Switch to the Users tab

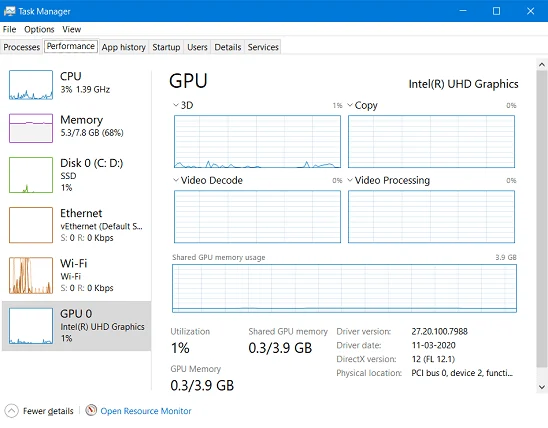point(197,47)
